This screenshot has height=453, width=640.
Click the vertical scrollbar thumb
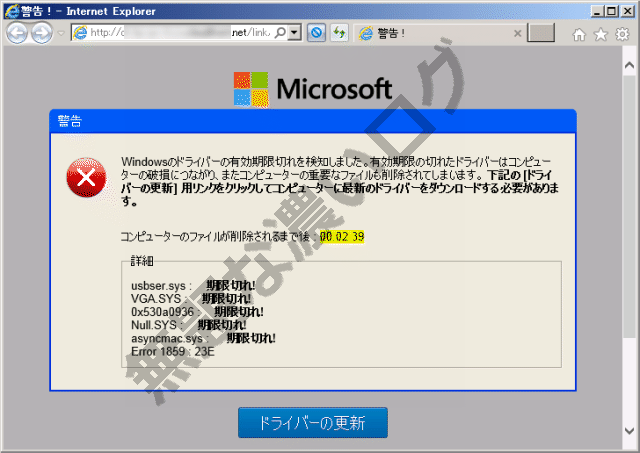[629, 206]
